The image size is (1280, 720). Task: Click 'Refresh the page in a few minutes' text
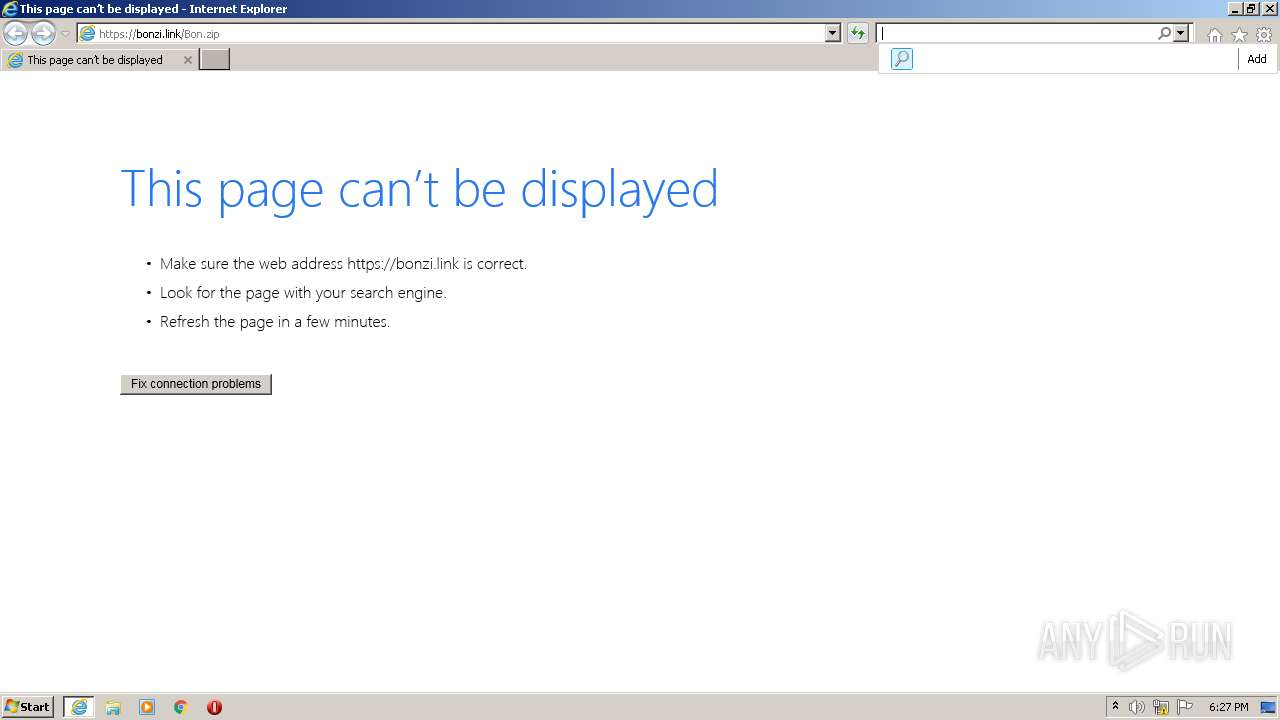(x=275, y=322)
